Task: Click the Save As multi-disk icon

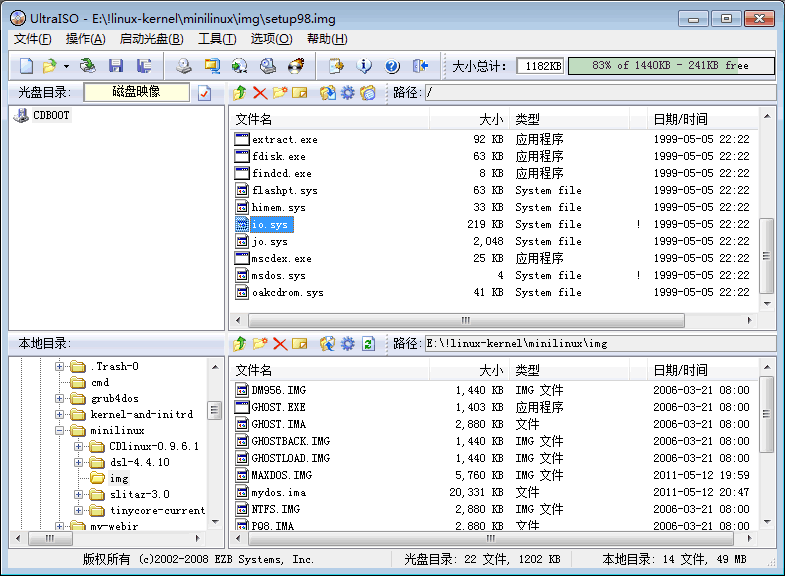Action: pyautogui.click(x=144, y=66)
